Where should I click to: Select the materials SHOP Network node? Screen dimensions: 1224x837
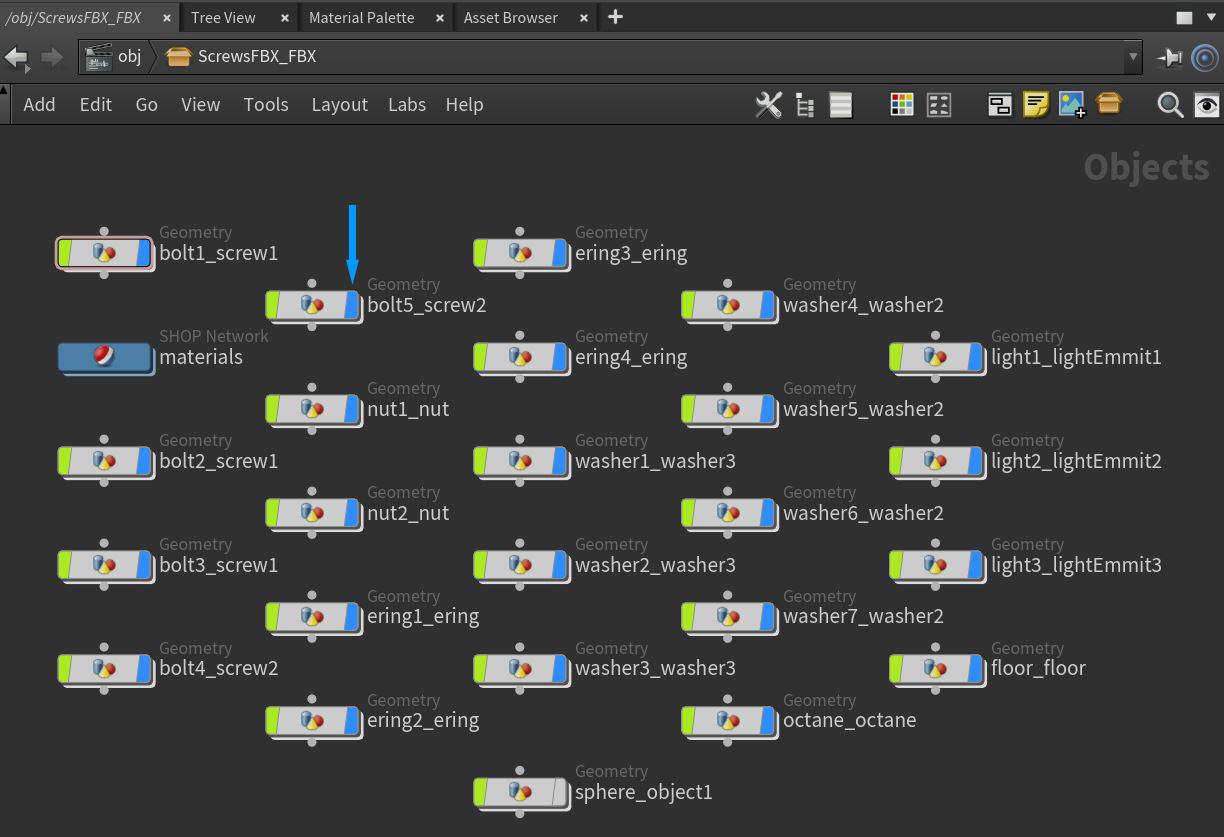(x=105, y=357)
